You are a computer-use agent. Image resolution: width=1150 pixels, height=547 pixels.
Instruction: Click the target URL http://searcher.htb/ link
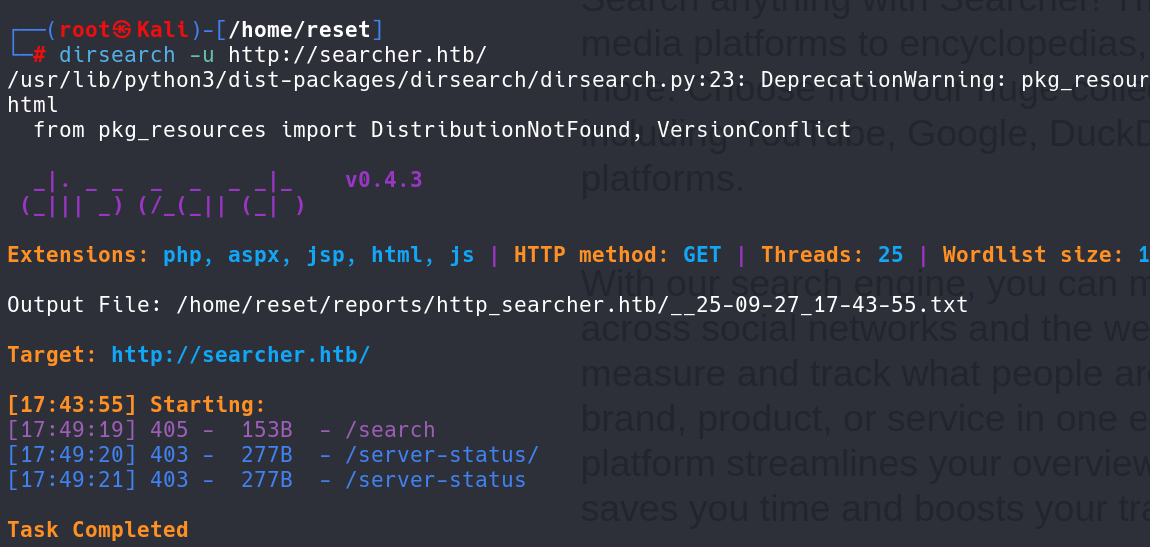tap(241, 355)
